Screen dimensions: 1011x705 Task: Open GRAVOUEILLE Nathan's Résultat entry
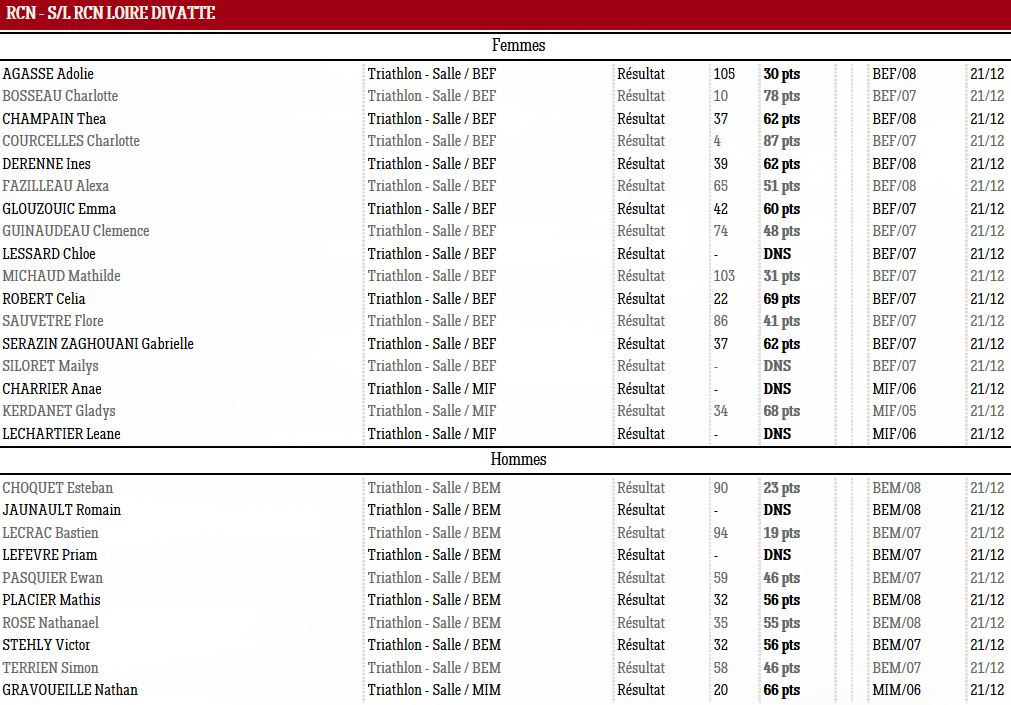click(x=641, y=690)
